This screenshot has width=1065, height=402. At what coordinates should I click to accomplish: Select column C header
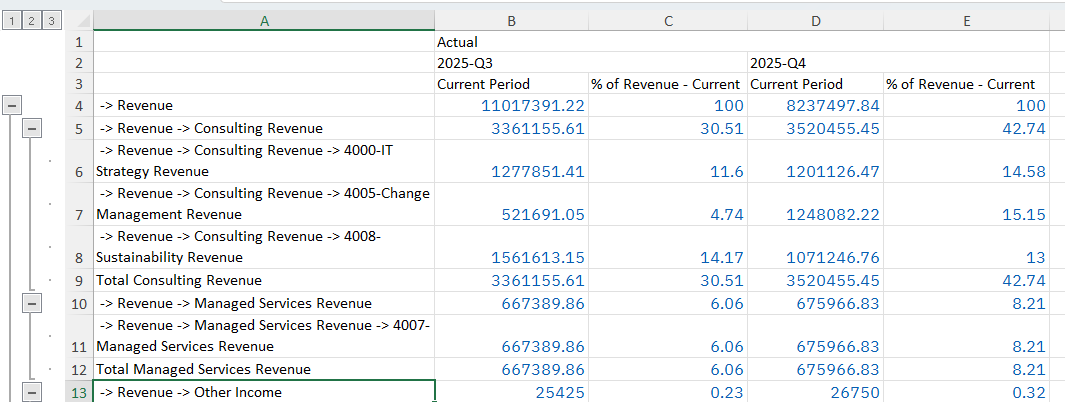[x=668, y=21]
